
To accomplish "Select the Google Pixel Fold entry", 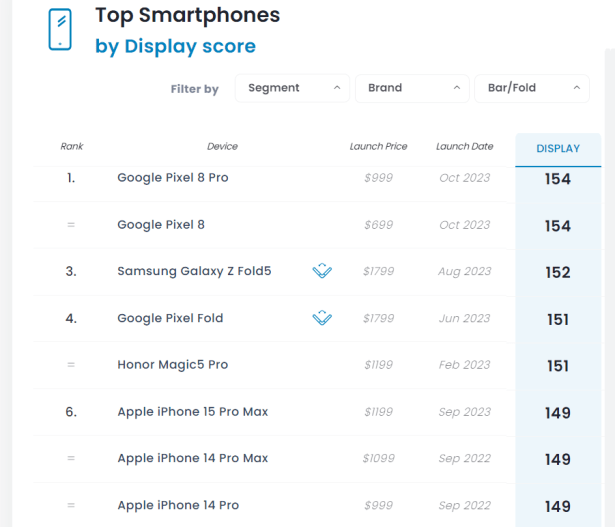I will pyautogui.click(x=170, y=318).
